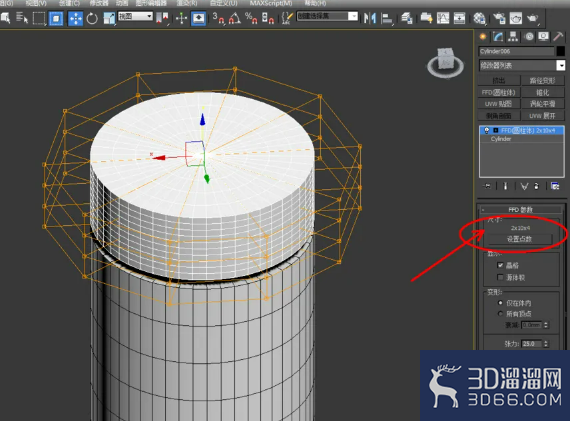Collapse the FFD 参数 rollout header

(521, 210)
